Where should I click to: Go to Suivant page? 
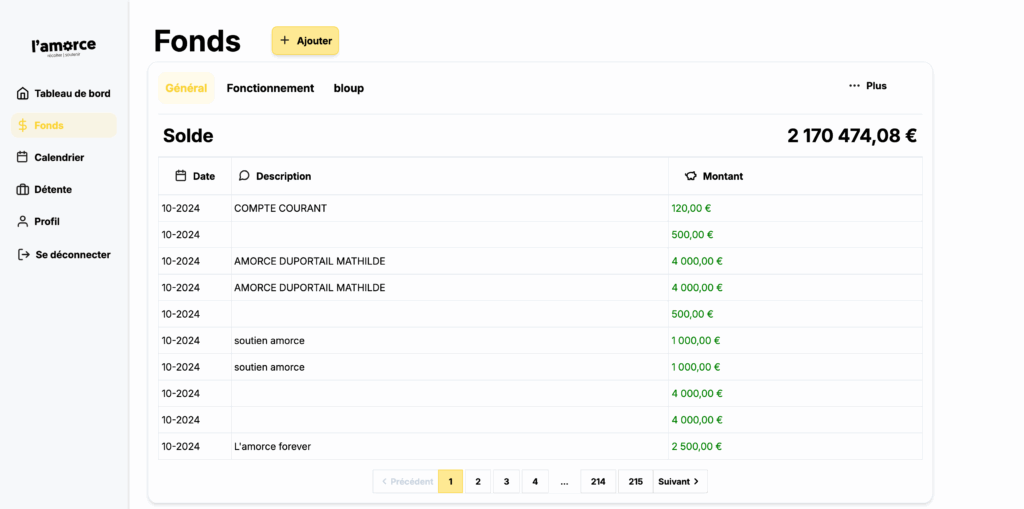pyautogui.click(x=679, y=481)
